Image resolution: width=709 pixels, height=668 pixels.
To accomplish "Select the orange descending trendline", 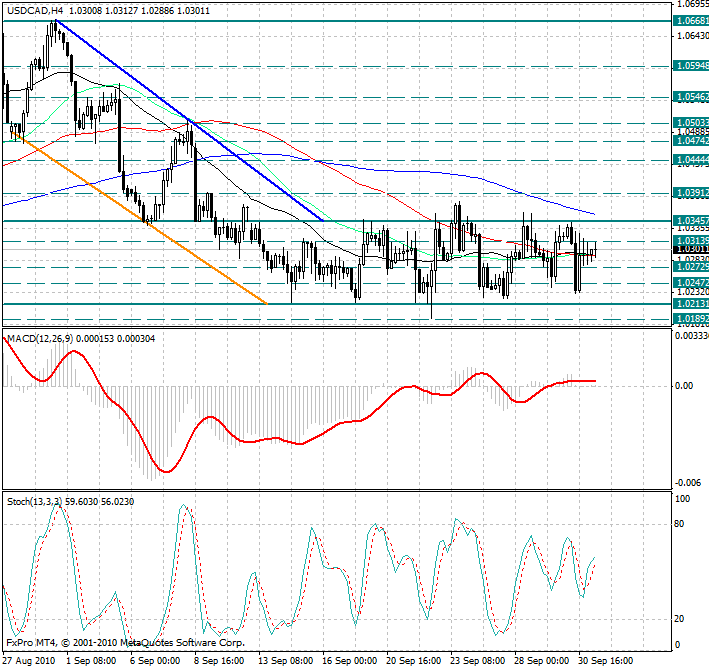I will (x=140, y=218).
